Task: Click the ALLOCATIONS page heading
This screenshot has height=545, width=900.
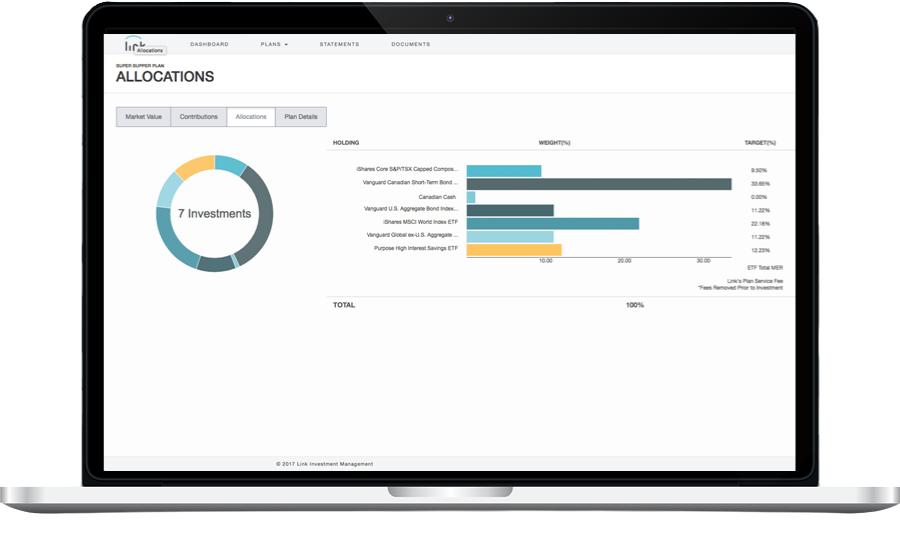Action: point(165,76)
